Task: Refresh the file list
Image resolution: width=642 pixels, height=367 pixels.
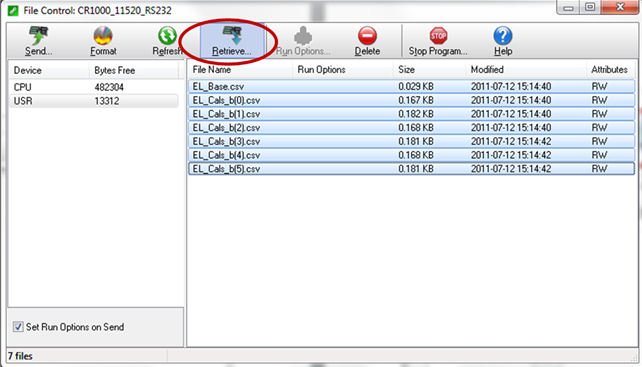Action: click(x=167, y=41)
